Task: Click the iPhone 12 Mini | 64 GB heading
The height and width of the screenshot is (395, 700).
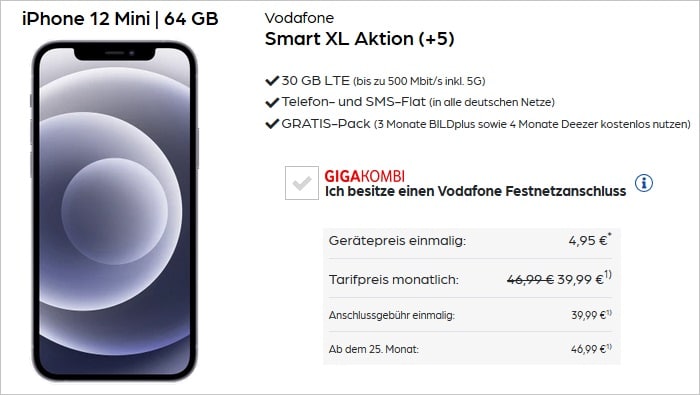Action: pyautogui.click(x=120, y=19)
